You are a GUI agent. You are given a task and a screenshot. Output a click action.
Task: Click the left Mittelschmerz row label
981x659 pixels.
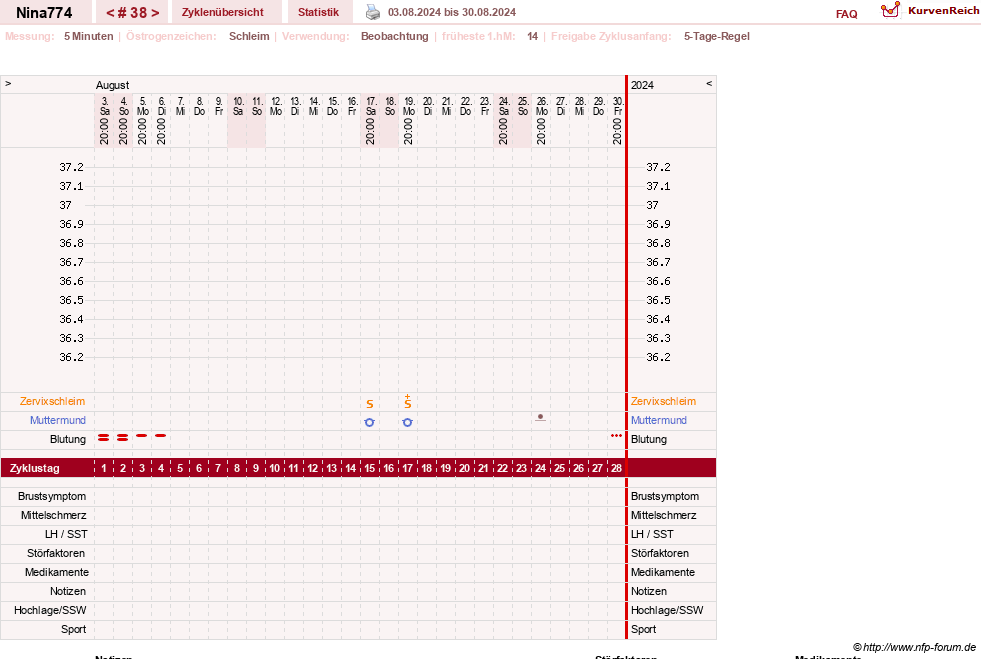coord(54,515)
